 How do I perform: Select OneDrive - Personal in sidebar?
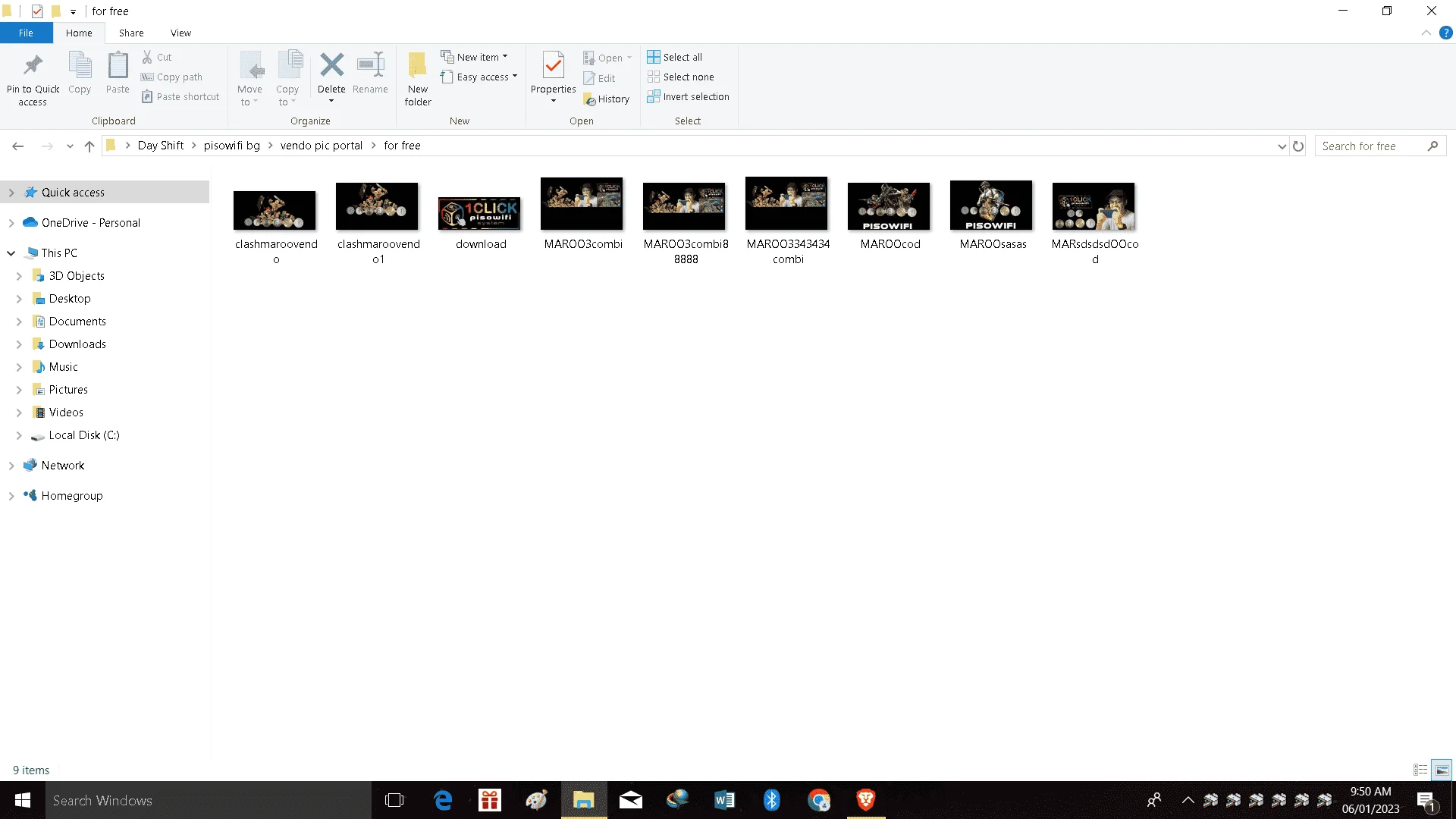click(x=91, y=223)
